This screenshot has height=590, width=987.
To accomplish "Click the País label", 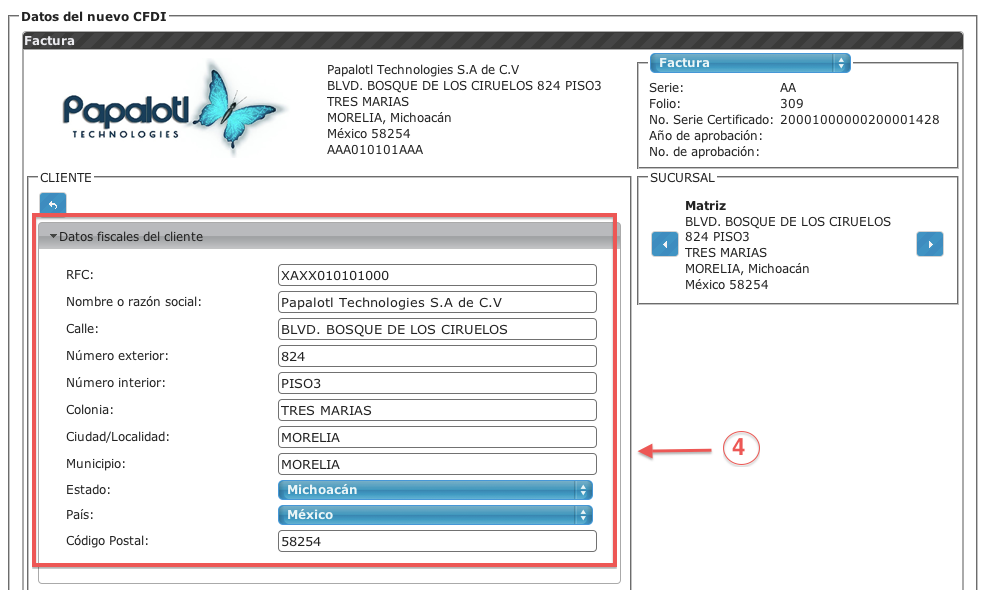I will pos(79,515).
